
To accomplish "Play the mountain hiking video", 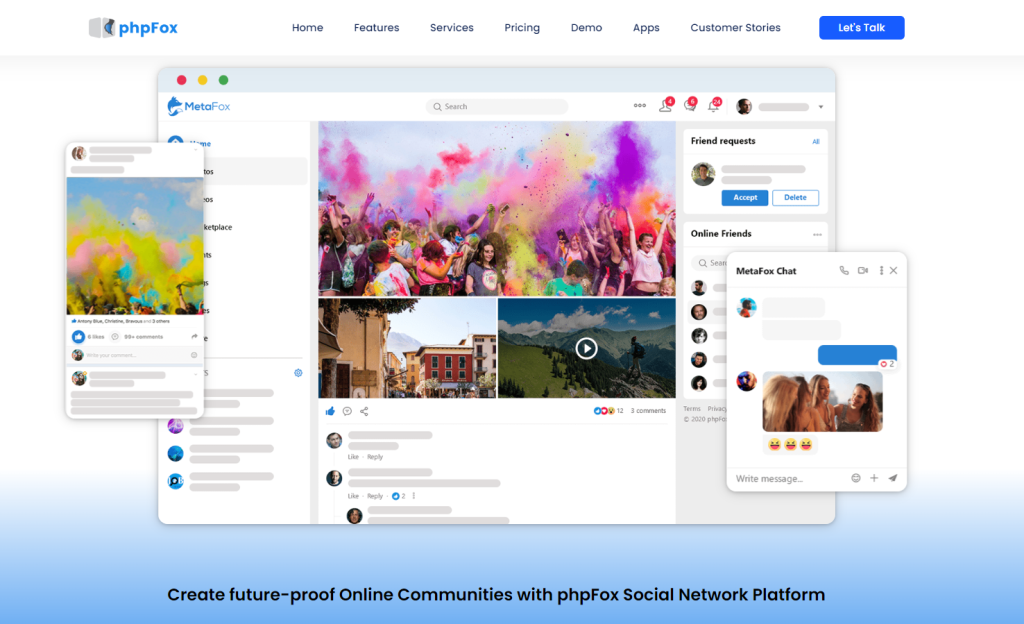I will tap(586, 348).
